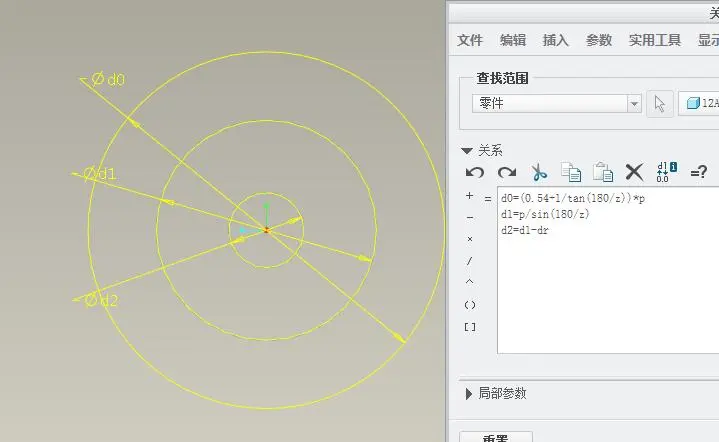The image size is (719, 442).
Task: Toggle dimension names and values icon
Action: tap(666, 172)
